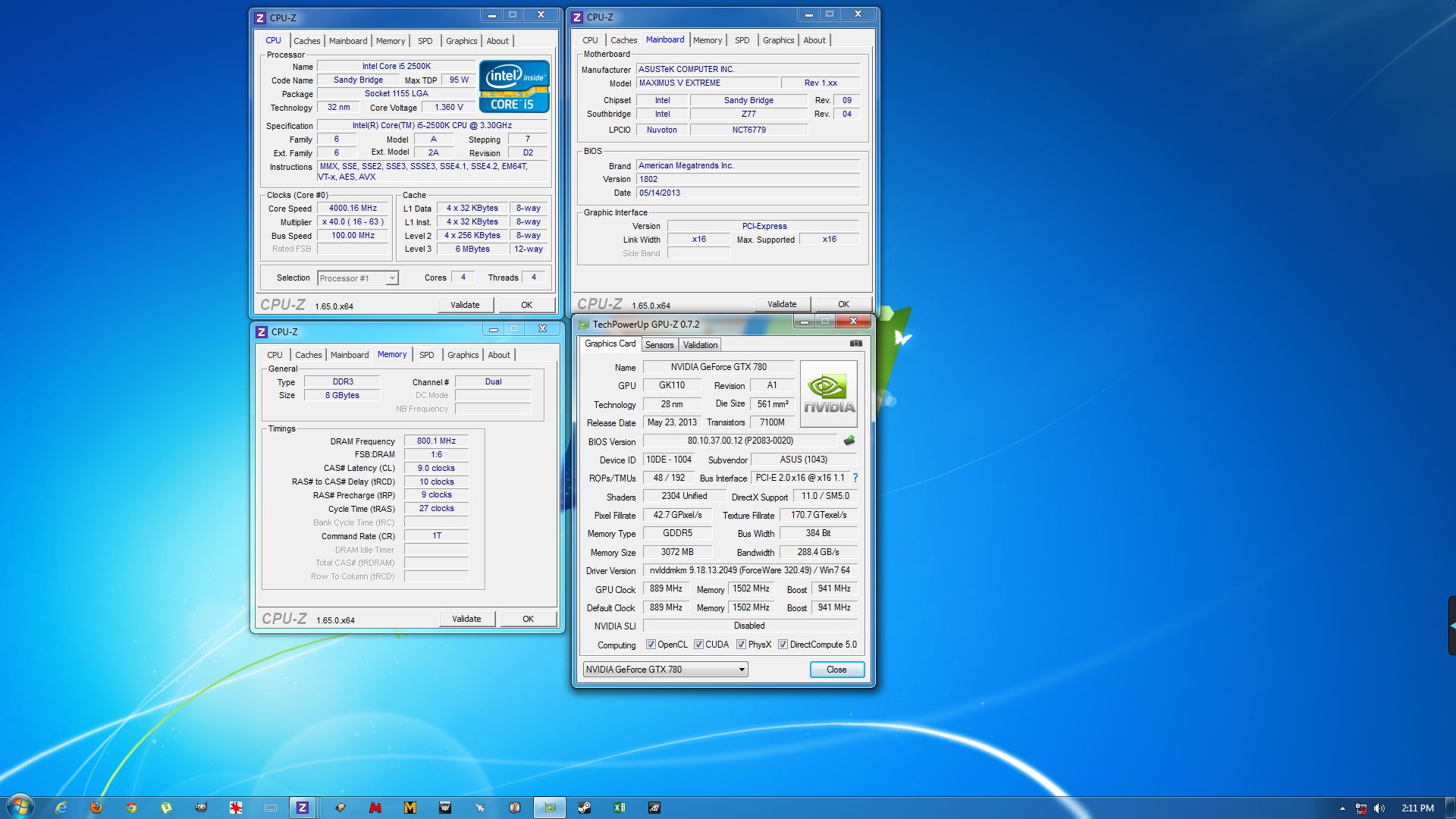This screenshot has width=1456, height=819.
Task: Click OK in the Mainboard window
Action: click(x=843, y=304)
